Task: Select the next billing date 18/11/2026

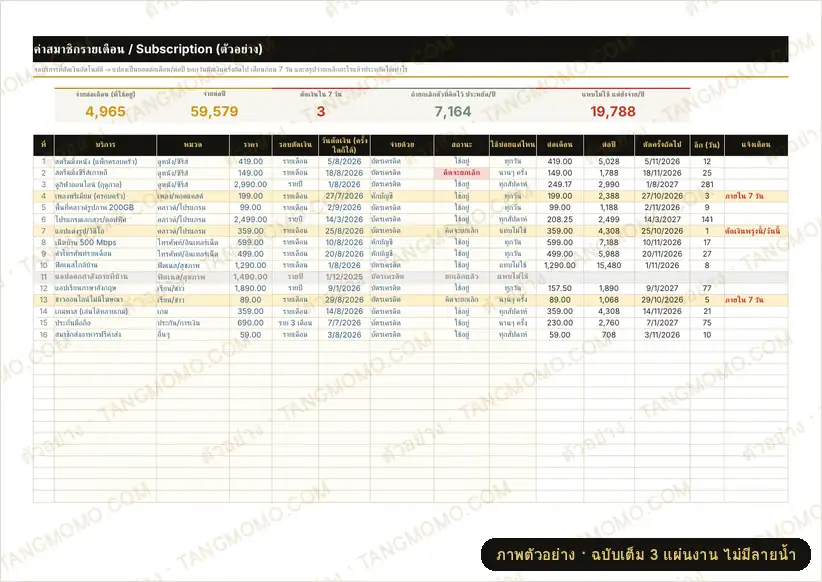Action: pos(662,173)
